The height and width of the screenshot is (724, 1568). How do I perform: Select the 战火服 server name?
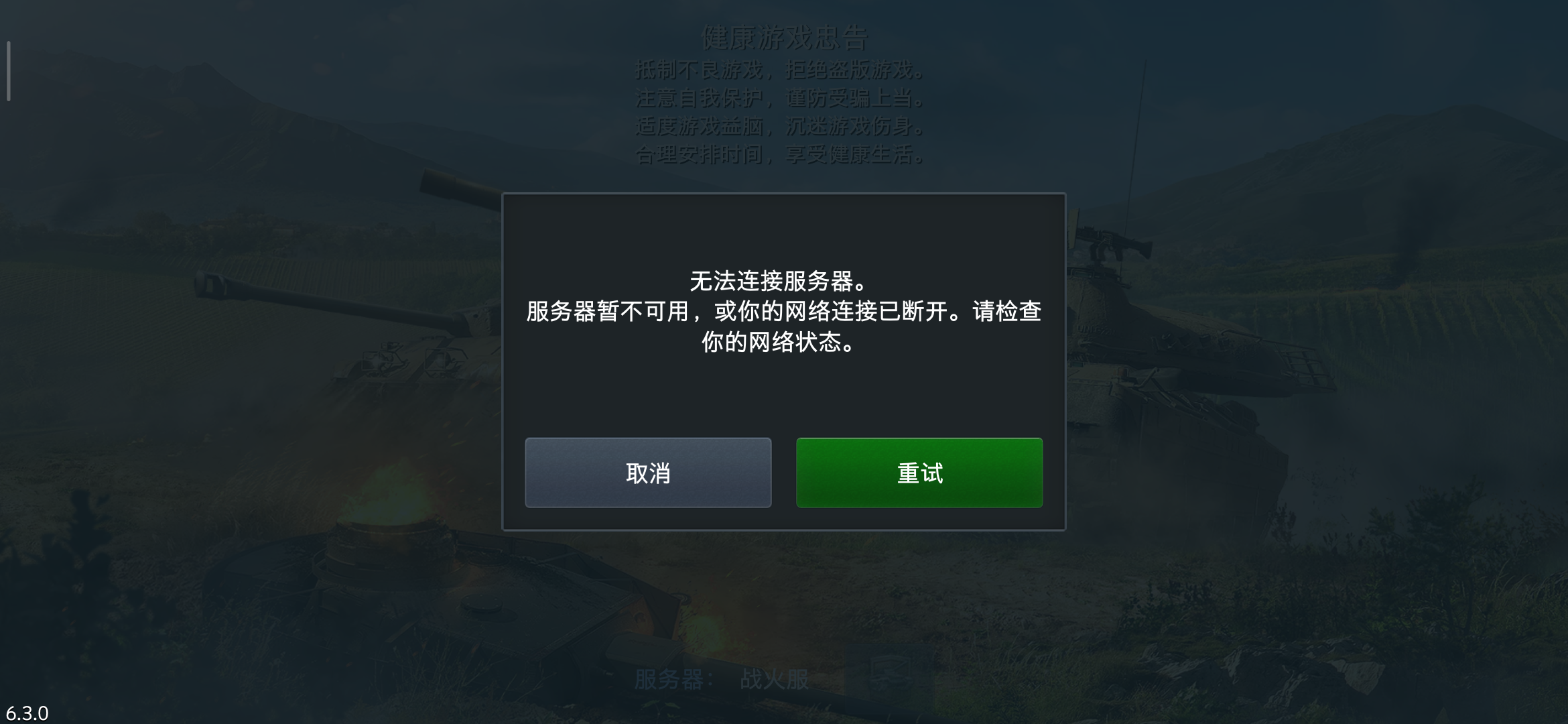(x=775, y=680)
